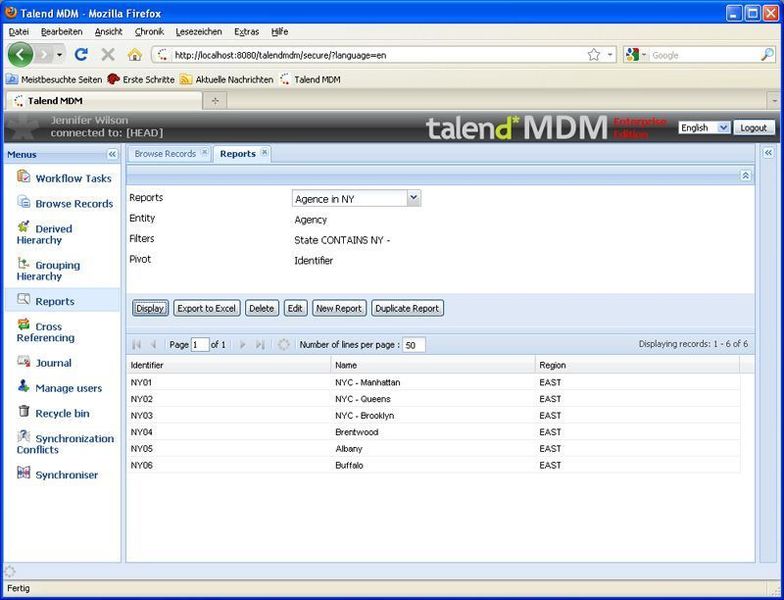Click the Display button
Image resolution: width=784 pixels, height=600 pixels.
150,308
